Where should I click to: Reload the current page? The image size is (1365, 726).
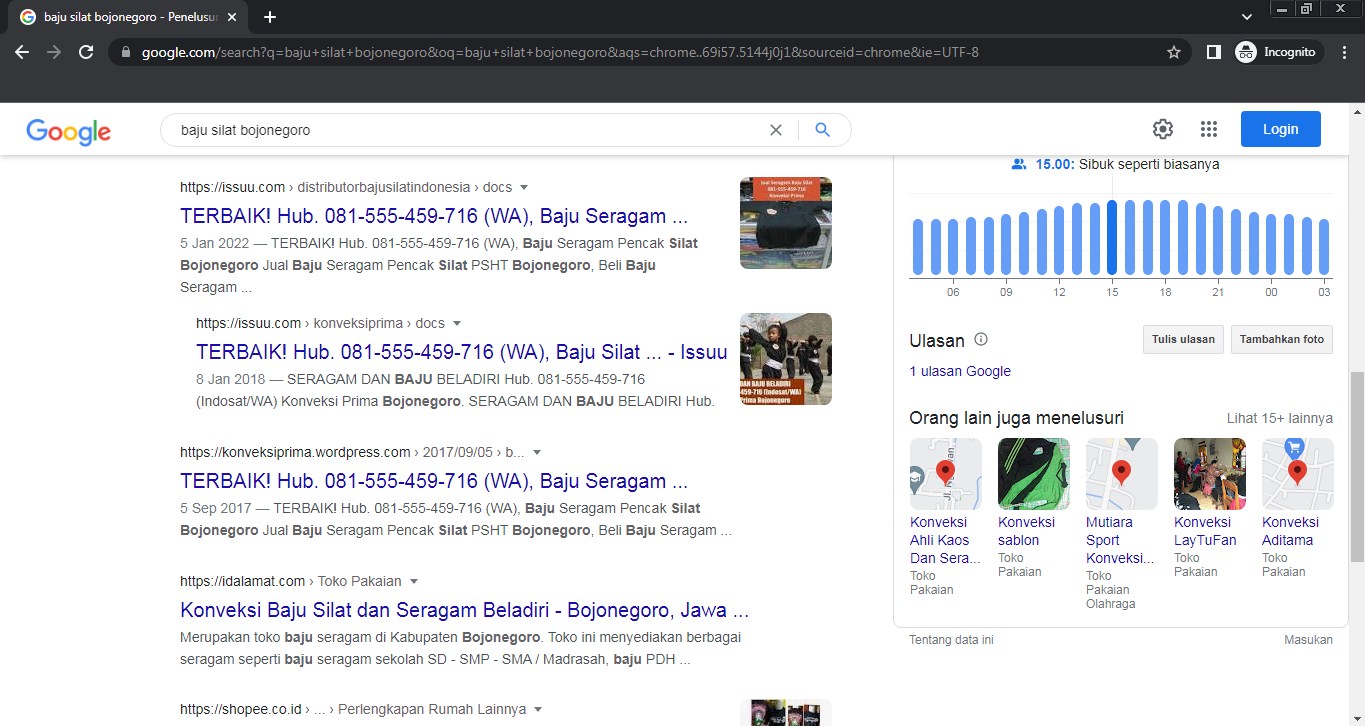[86, 52]
